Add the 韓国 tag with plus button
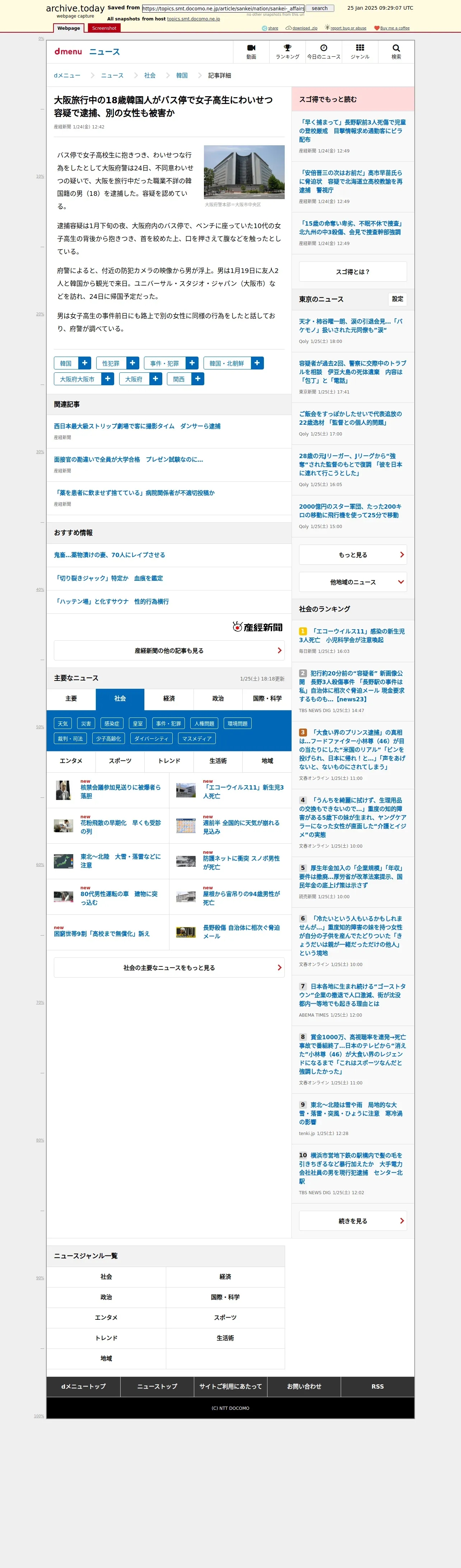The image size is (461, 1568). point(85,363)
